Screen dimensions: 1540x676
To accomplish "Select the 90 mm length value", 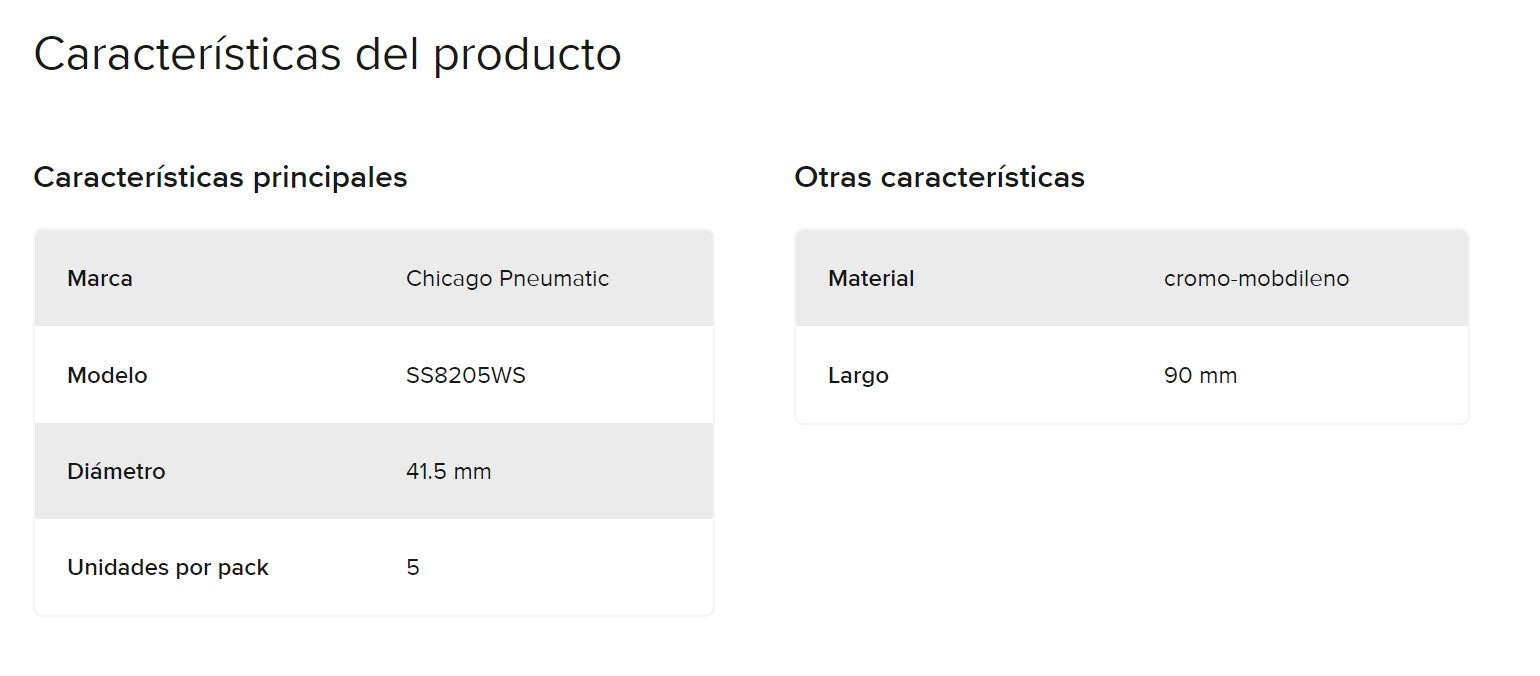I will pyautogui.click(x=1200, y=375).
